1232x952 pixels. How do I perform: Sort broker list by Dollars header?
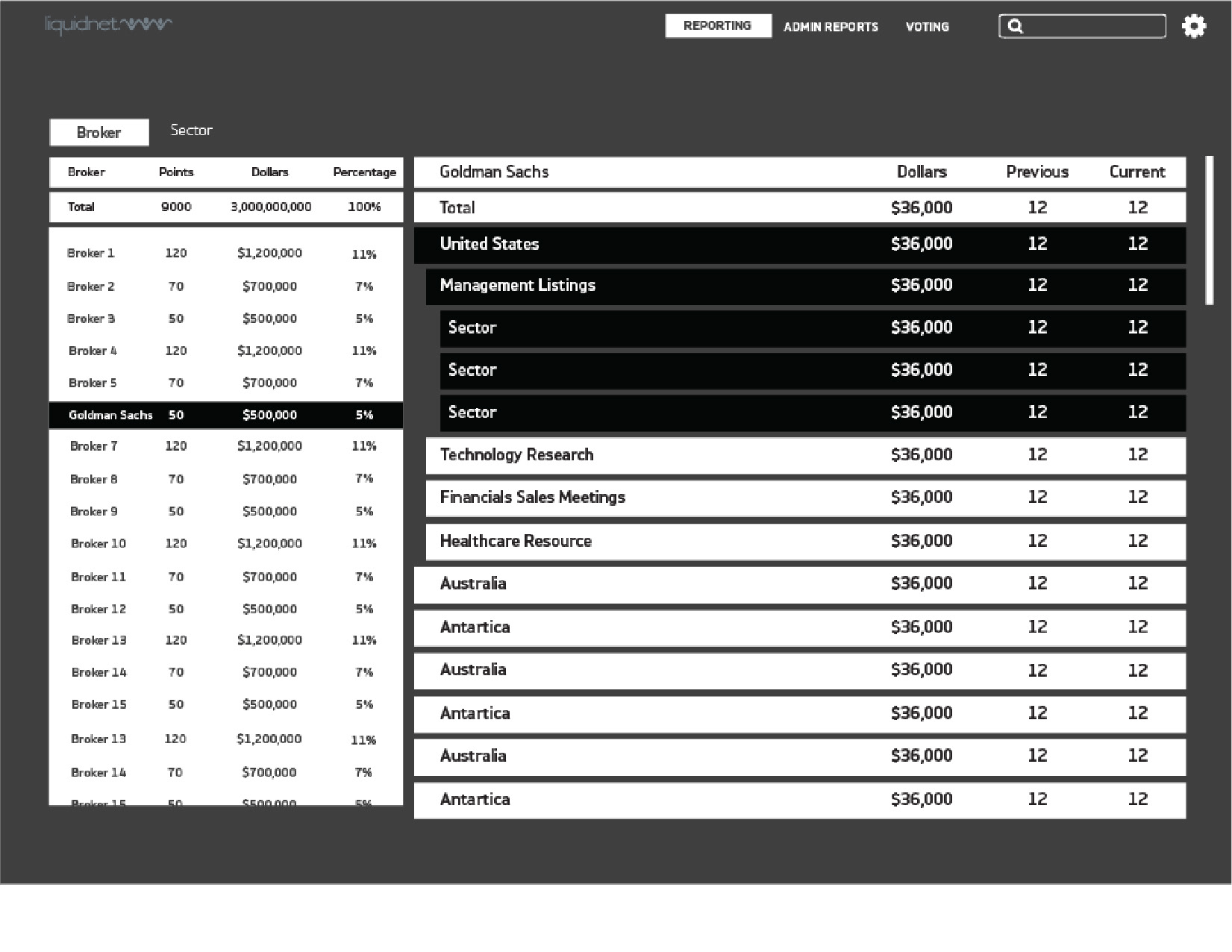pyautogui.click(x=269, y=172)
